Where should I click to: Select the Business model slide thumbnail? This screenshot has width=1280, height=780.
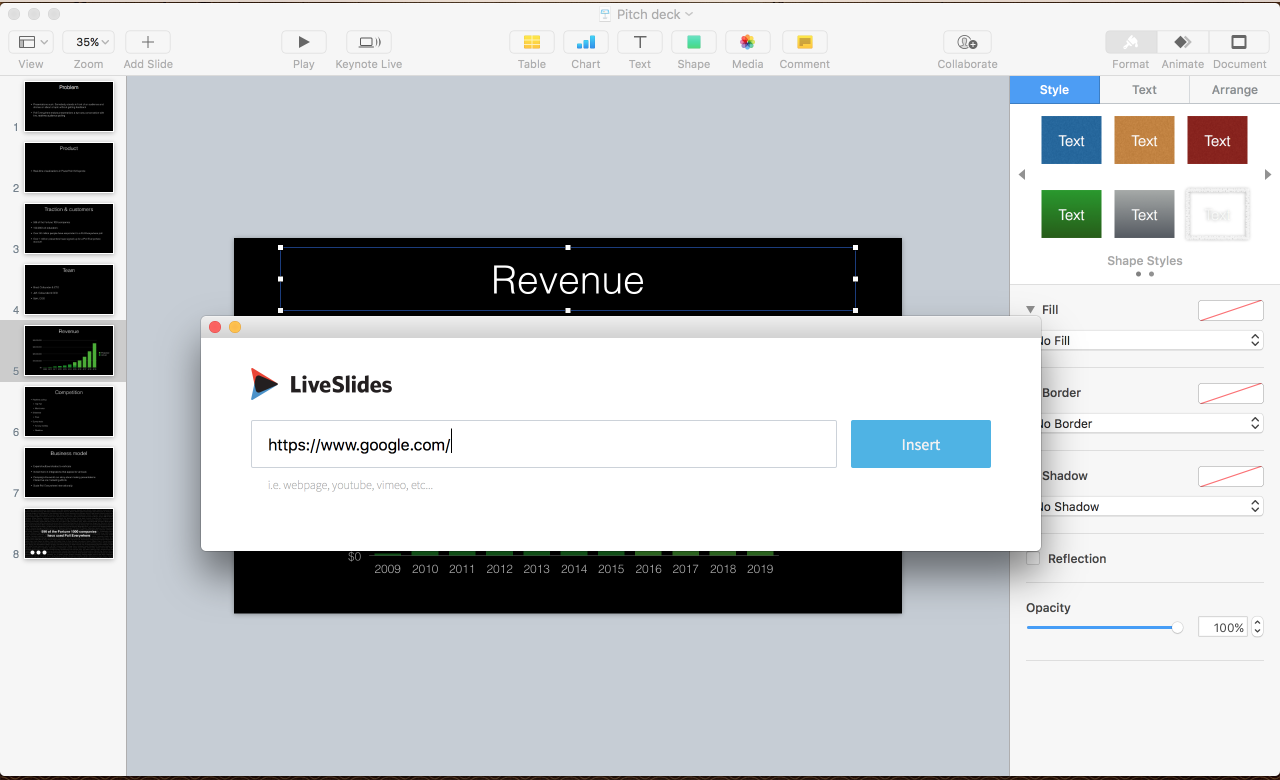tap(68, 472)
